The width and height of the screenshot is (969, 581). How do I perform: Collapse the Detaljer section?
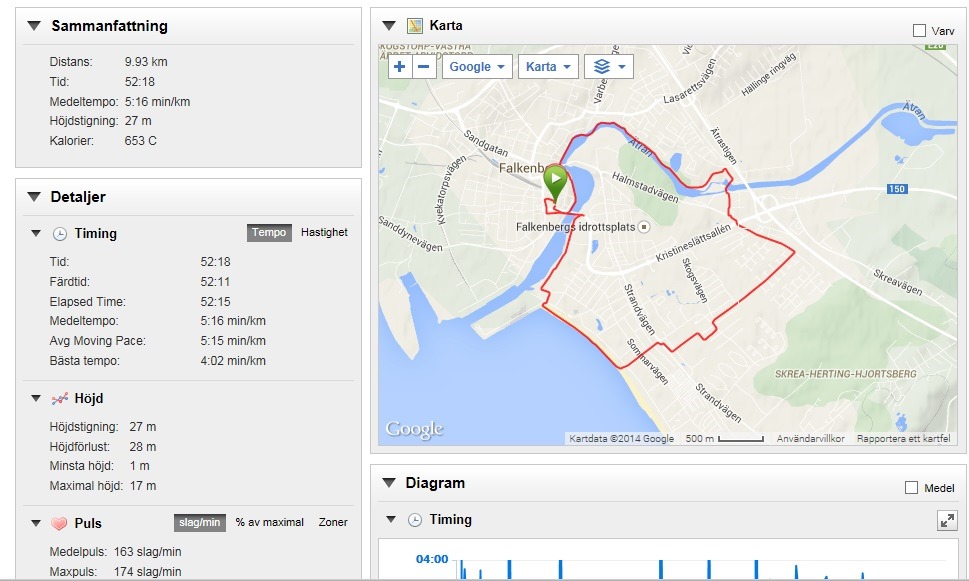point(35,197)
